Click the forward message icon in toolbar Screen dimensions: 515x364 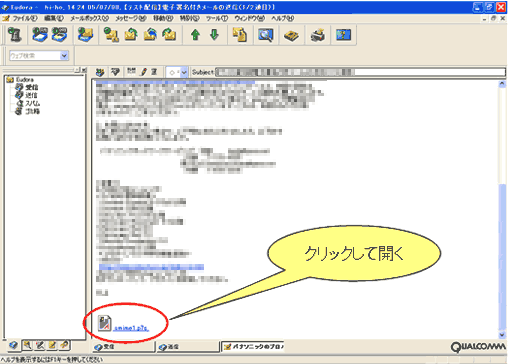point(169,35)
